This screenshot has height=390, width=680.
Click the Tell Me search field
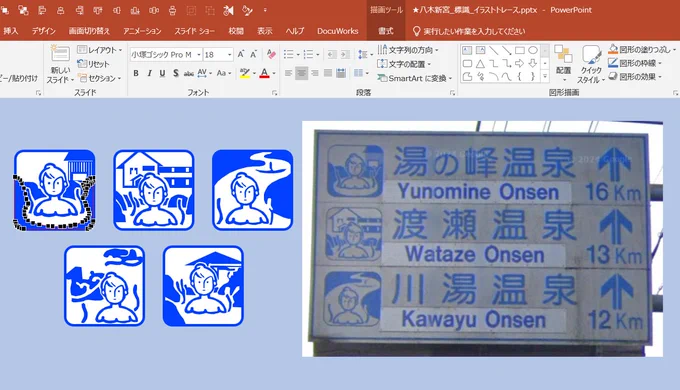click(469, 31)
